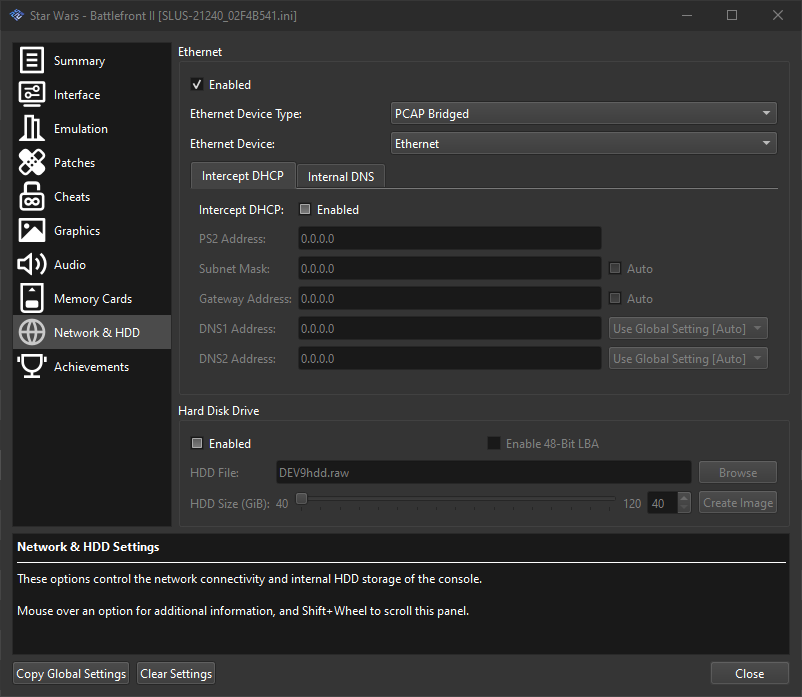Check the Gateway Address Auto box

pyautogui.click(x=615, y=298)
